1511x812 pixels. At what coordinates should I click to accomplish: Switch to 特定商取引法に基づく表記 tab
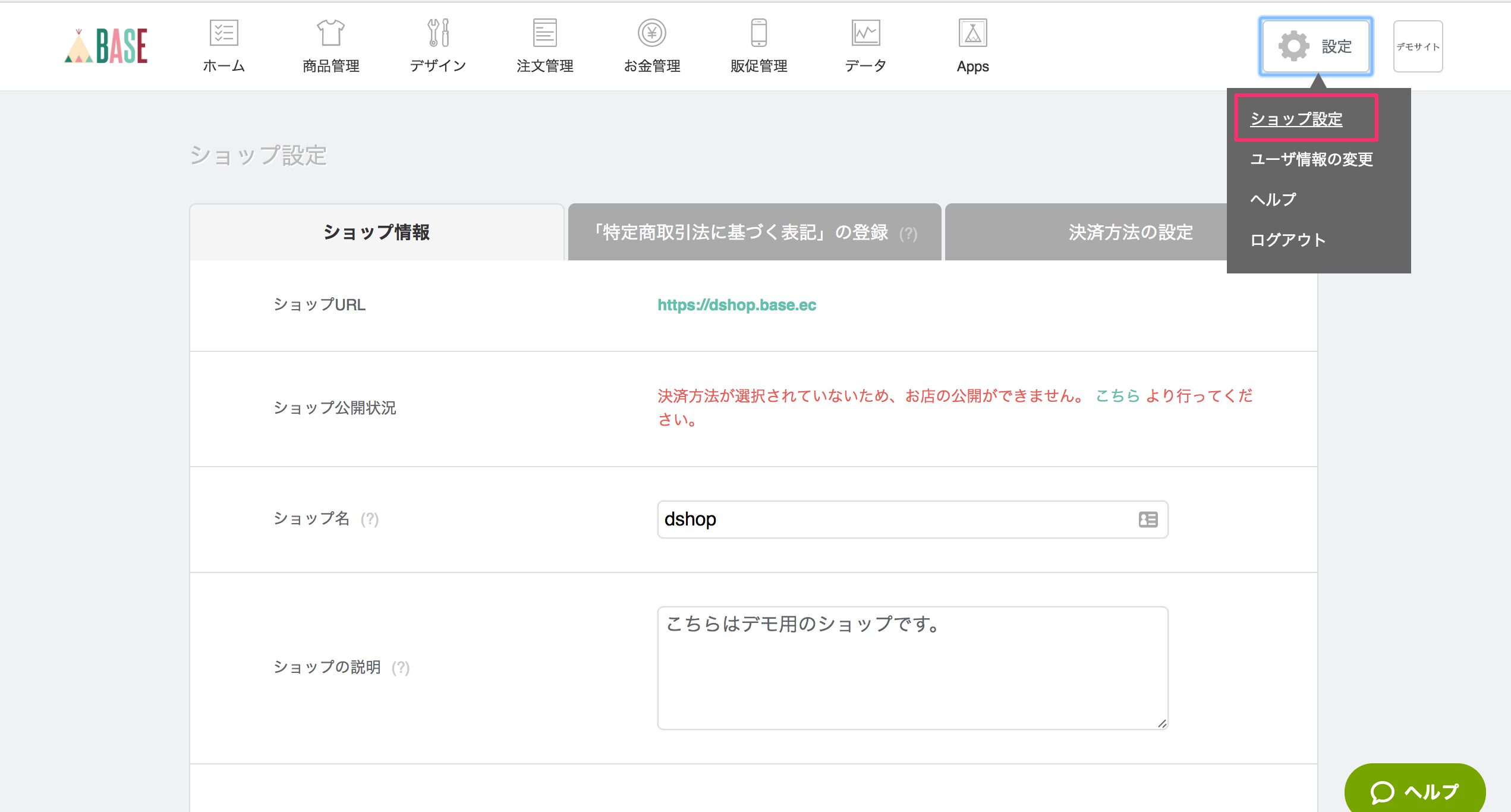click(x=754, y=232)
